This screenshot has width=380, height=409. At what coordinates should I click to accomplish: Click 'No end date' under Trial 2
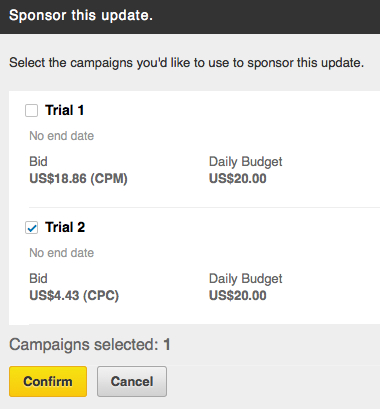62,253
